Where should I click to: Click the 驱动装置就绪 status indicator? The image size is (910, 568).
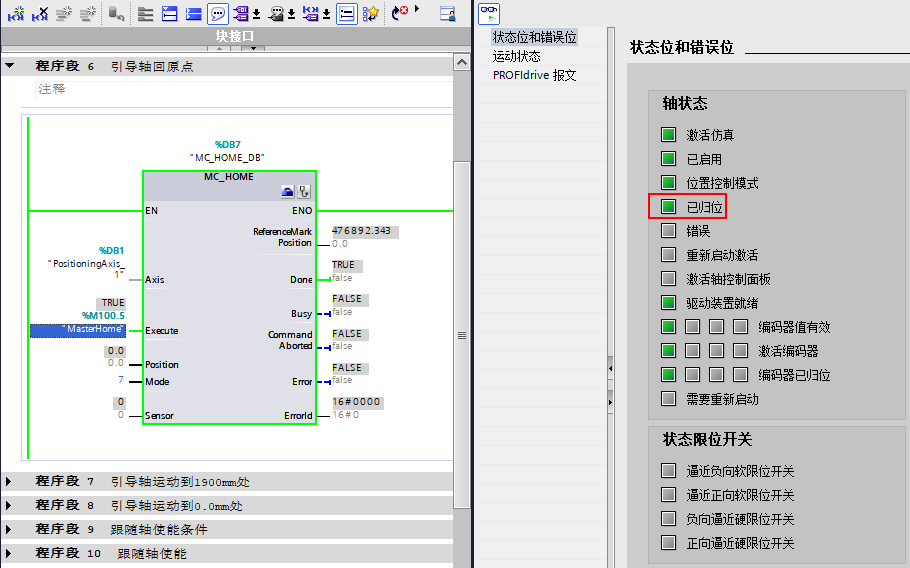[669, 303]
